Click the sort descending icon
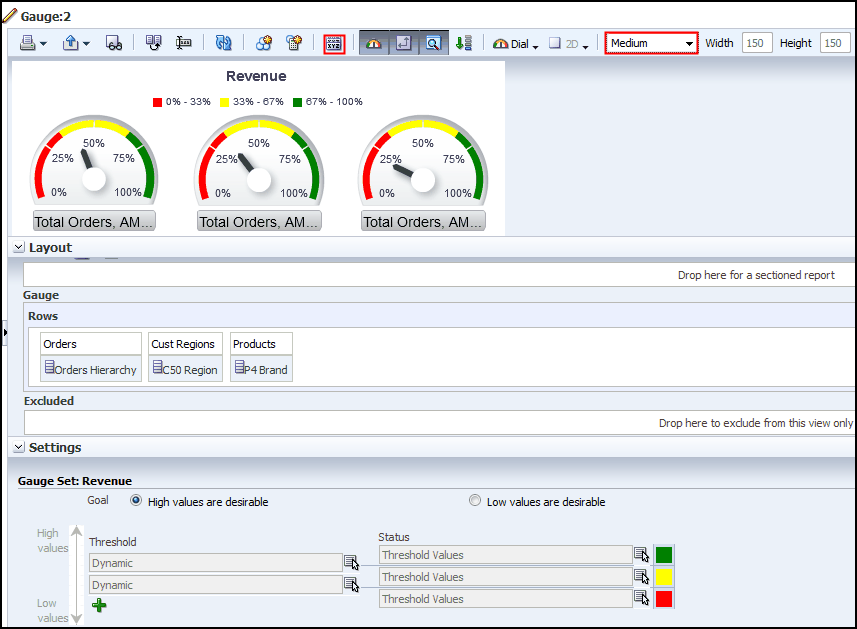This screenshot has height=629, width=857. (x=463, y=43)
